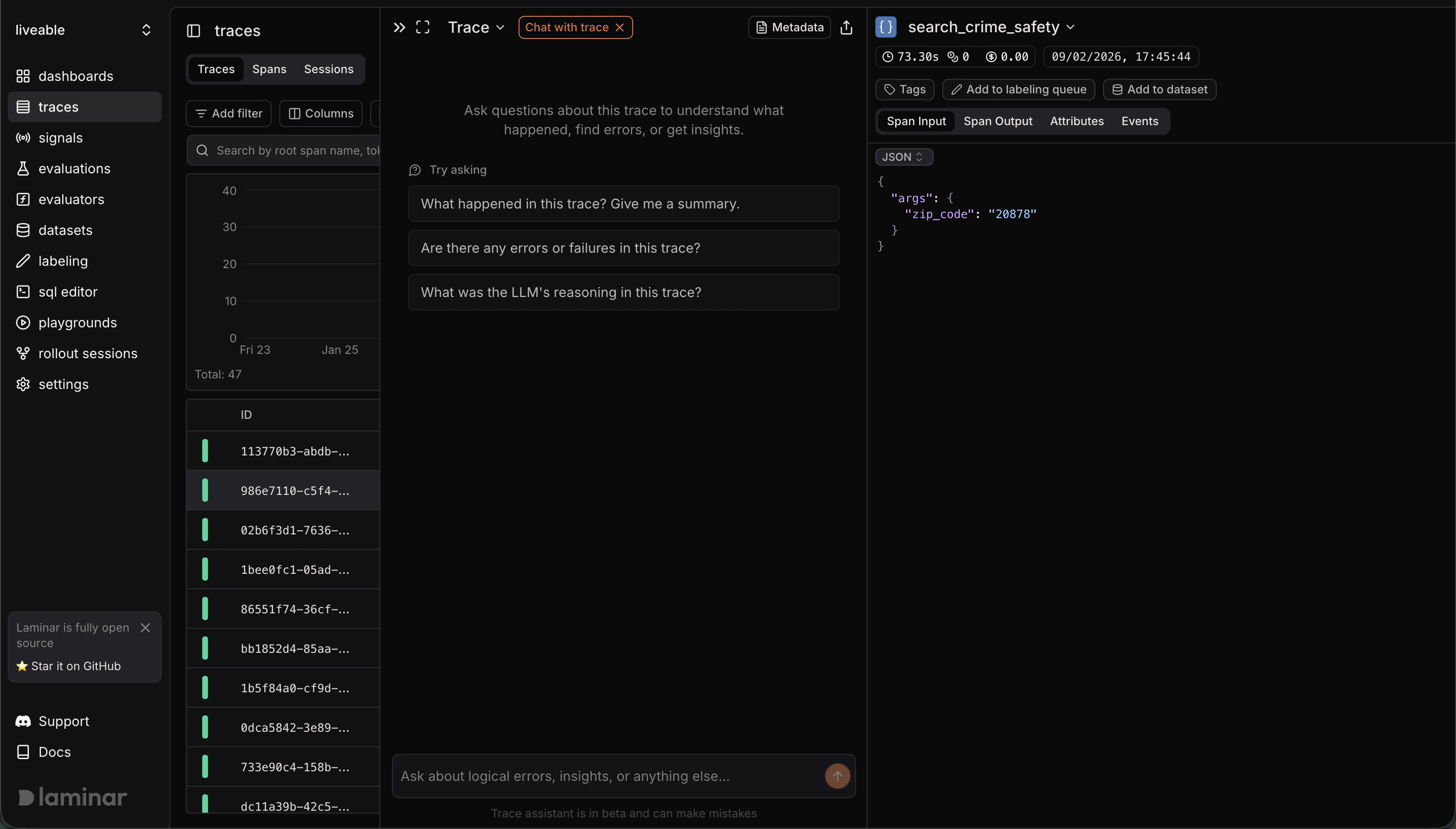The image size is (1456, 829).
Task: Toggle the sidebar panel icon beside traces
Action: click(x=194, y=31)
